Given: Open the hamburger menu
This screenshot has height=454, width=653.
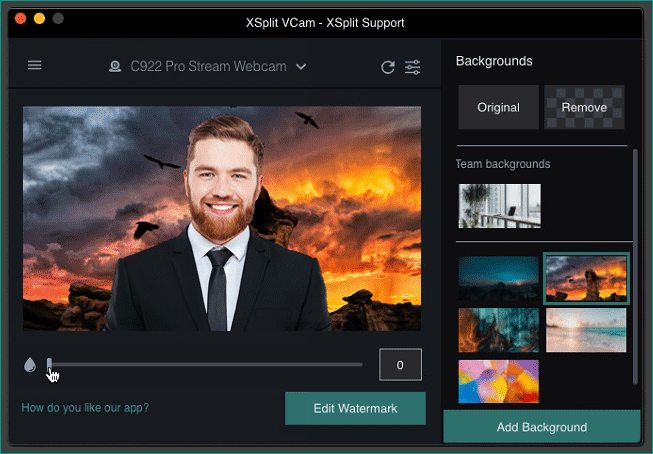Looking at the screenshot, I should (x=35, y=65).
